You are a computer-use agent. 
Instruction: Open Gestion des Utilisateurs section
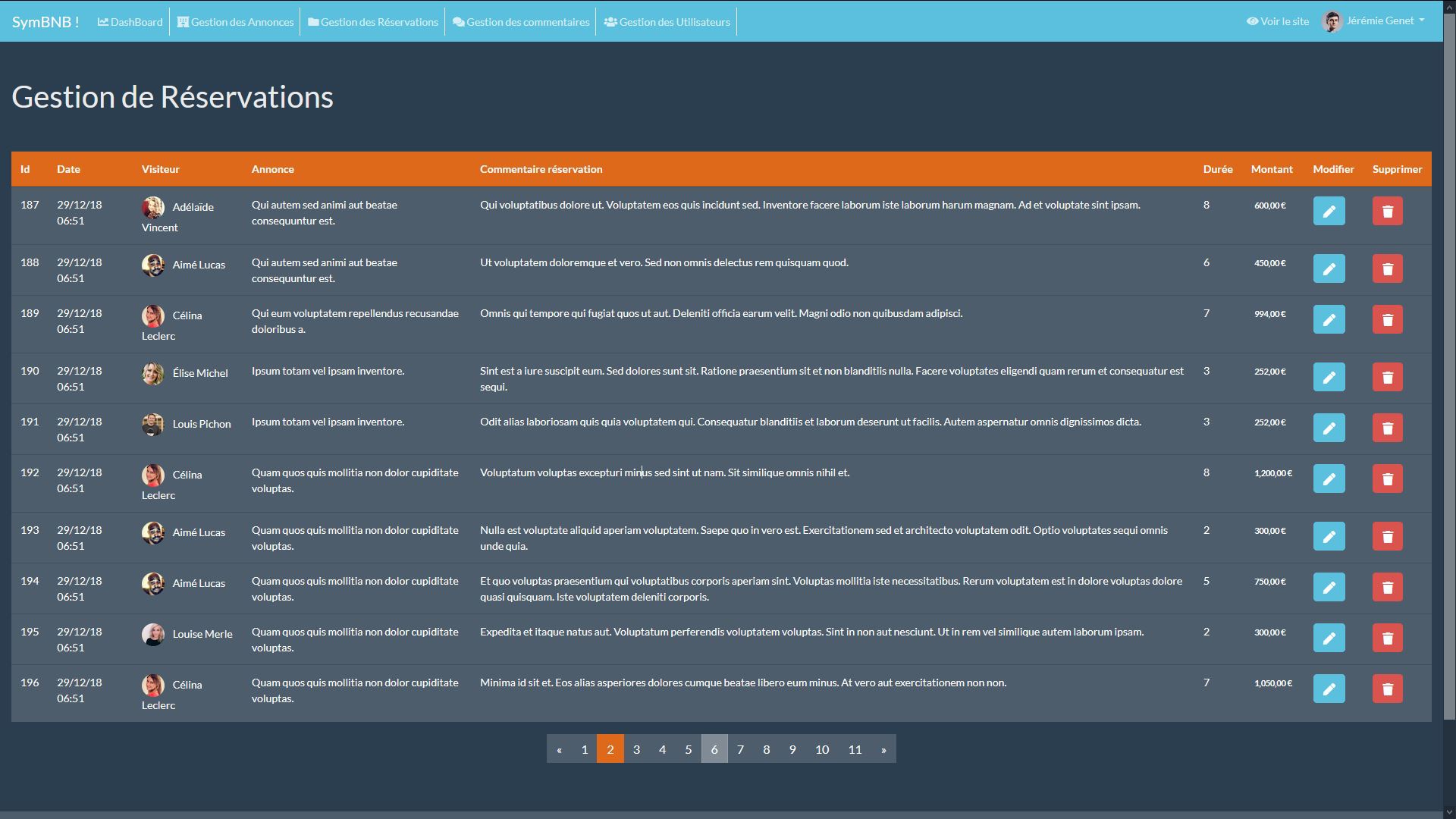point(667,22)
